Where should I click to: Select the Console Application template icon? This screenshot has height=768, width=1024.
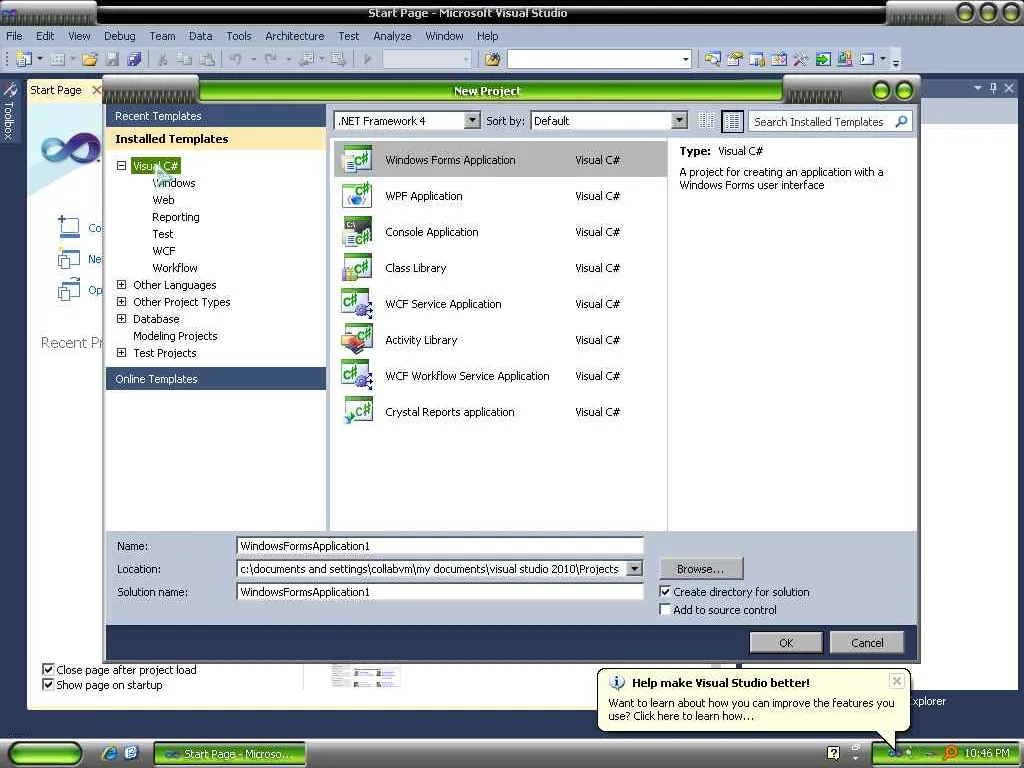click(x=357, y=231)
